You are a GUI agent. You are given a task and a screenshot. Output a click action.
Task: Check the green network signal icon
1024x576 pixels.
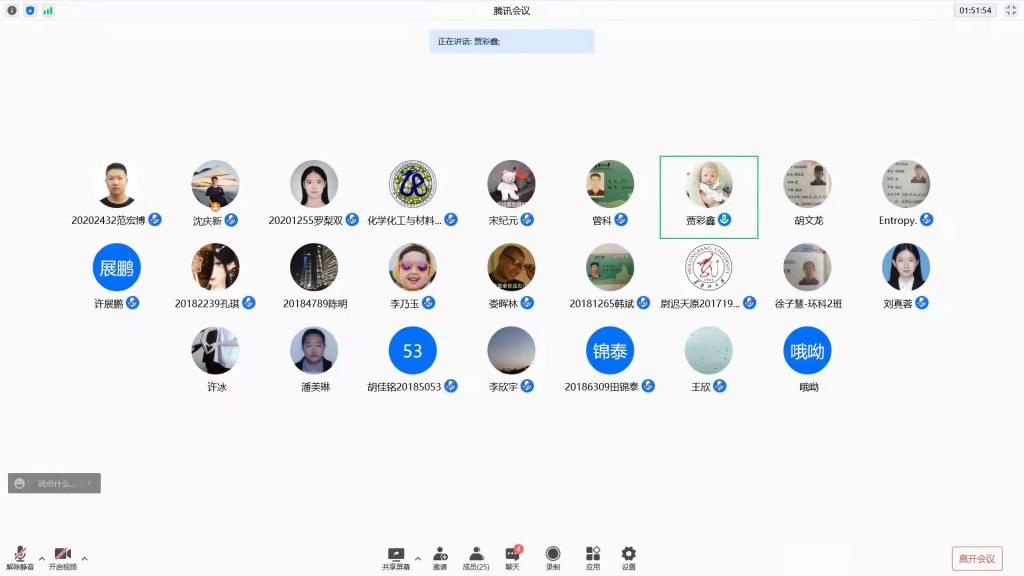pyautogui.click(x=48, y=10)
